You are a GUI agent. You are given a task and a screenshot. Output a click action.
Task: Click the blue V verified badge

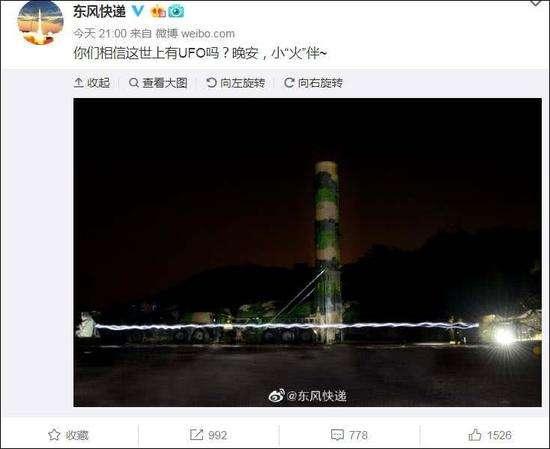tap(138, 11)
